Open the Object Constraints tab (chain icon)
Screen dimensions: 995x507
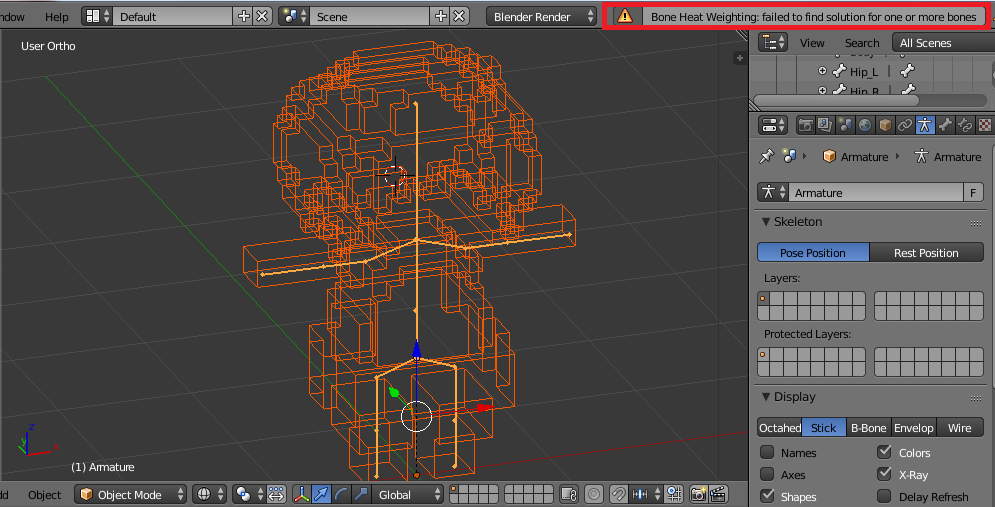pos(905,125)
